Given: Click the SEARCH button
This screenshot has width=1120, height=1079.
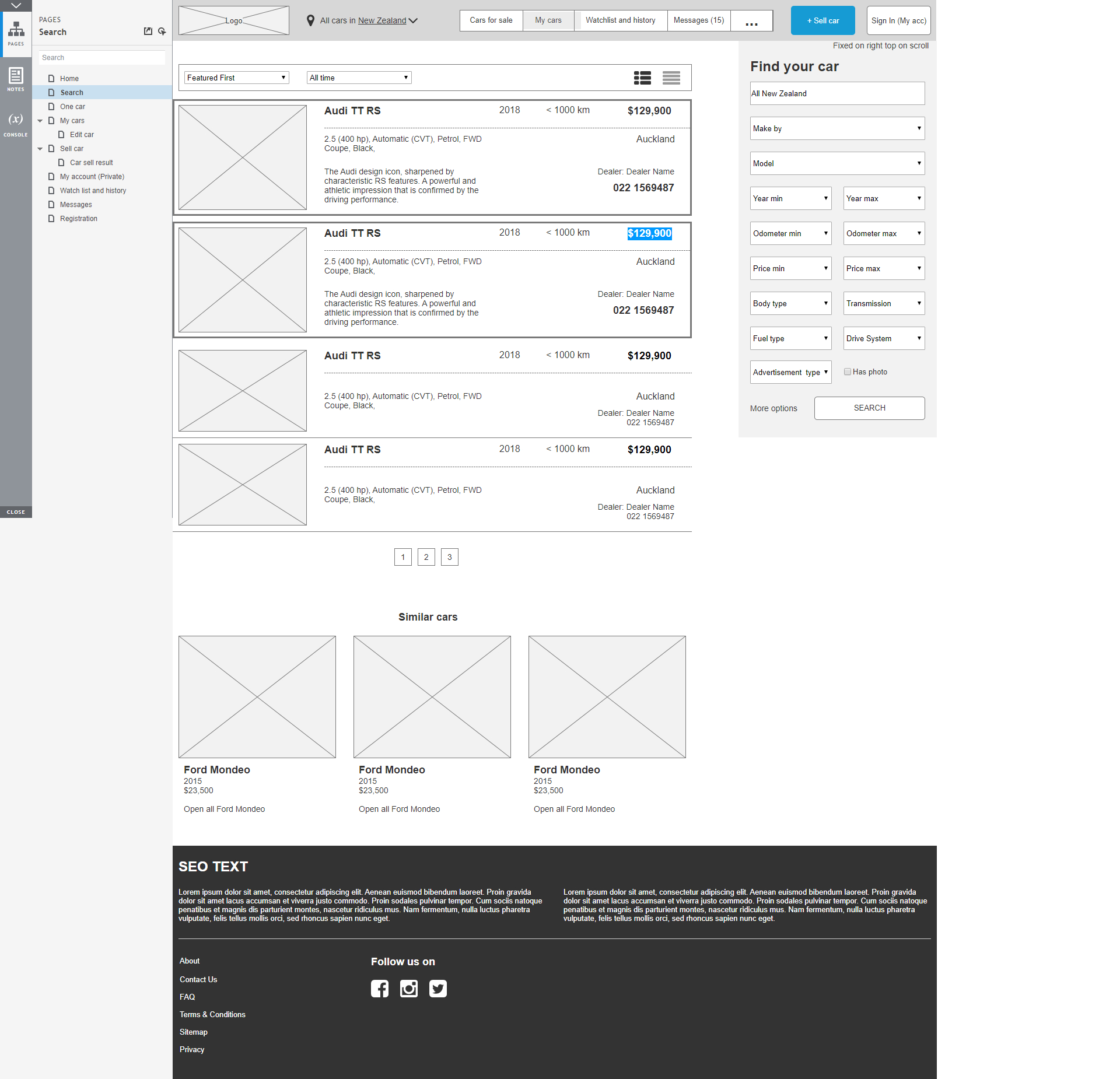Looking at the screenshot, I should (869, 408).
